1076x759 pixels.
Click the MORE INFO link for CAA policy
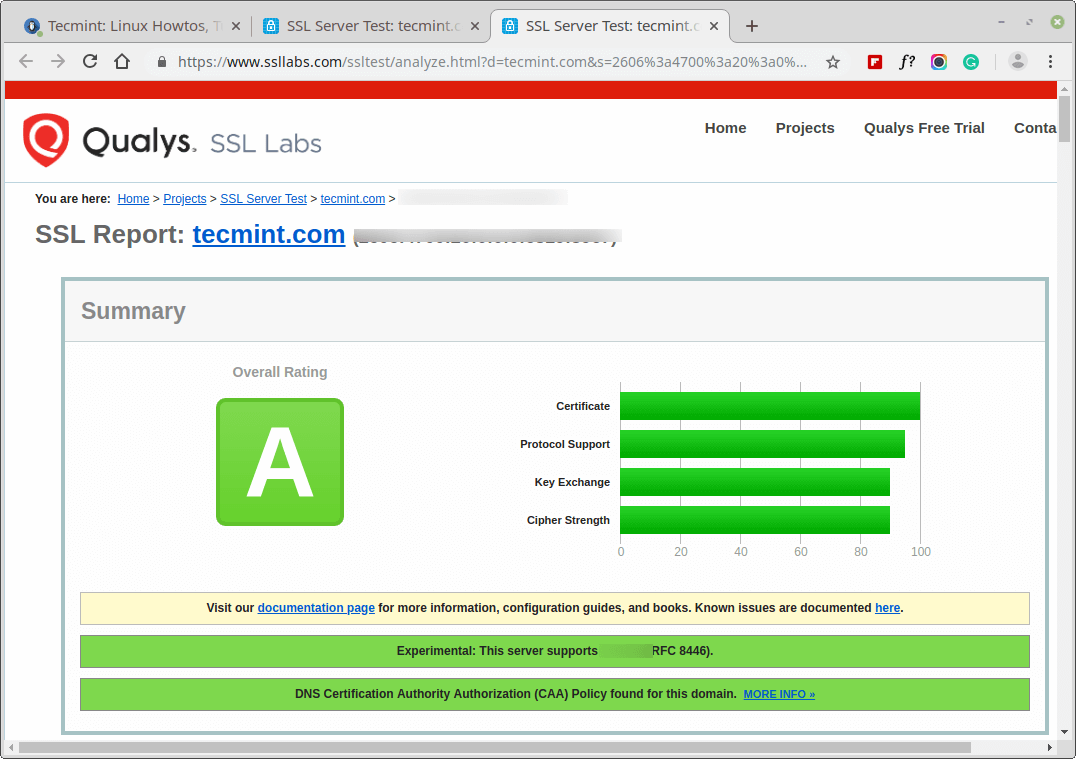coord(779,694)
